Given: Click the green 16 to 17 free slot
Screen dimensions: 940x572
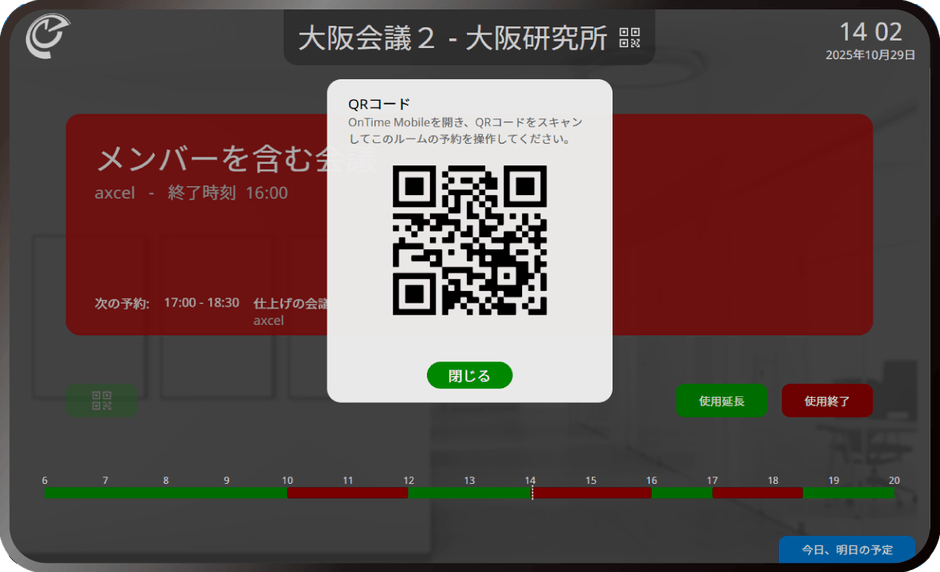Looking at the screenshot, I should [682, 493].
